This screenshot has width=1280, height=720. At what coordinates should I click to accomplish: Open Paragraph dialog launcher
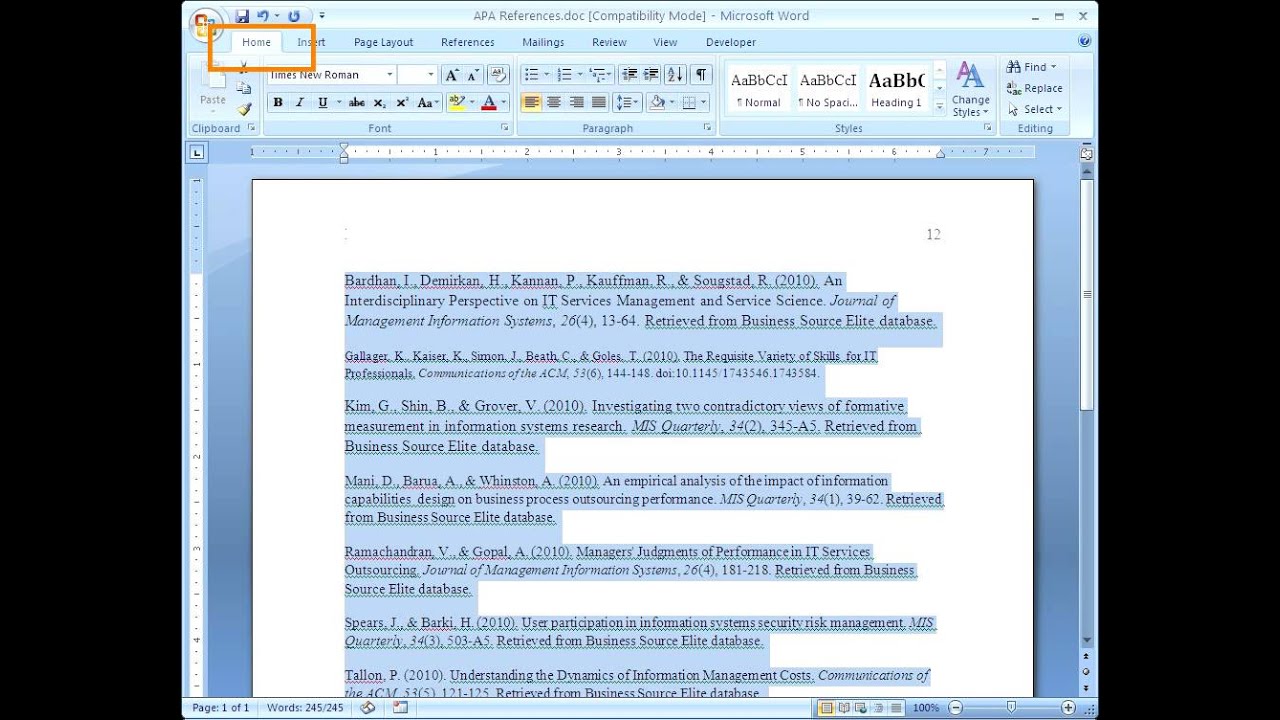[707, 128]
